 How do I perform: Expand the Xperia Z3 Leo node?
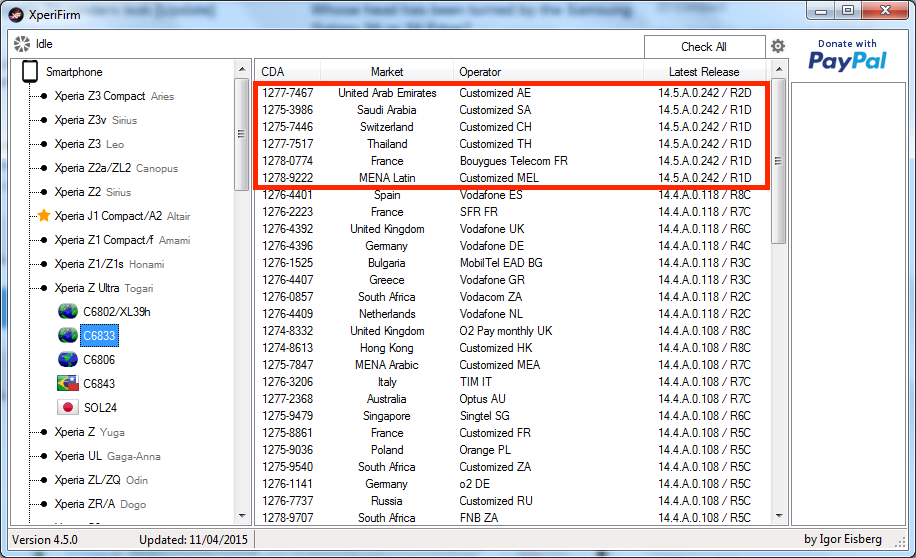(x=44, y=144)
